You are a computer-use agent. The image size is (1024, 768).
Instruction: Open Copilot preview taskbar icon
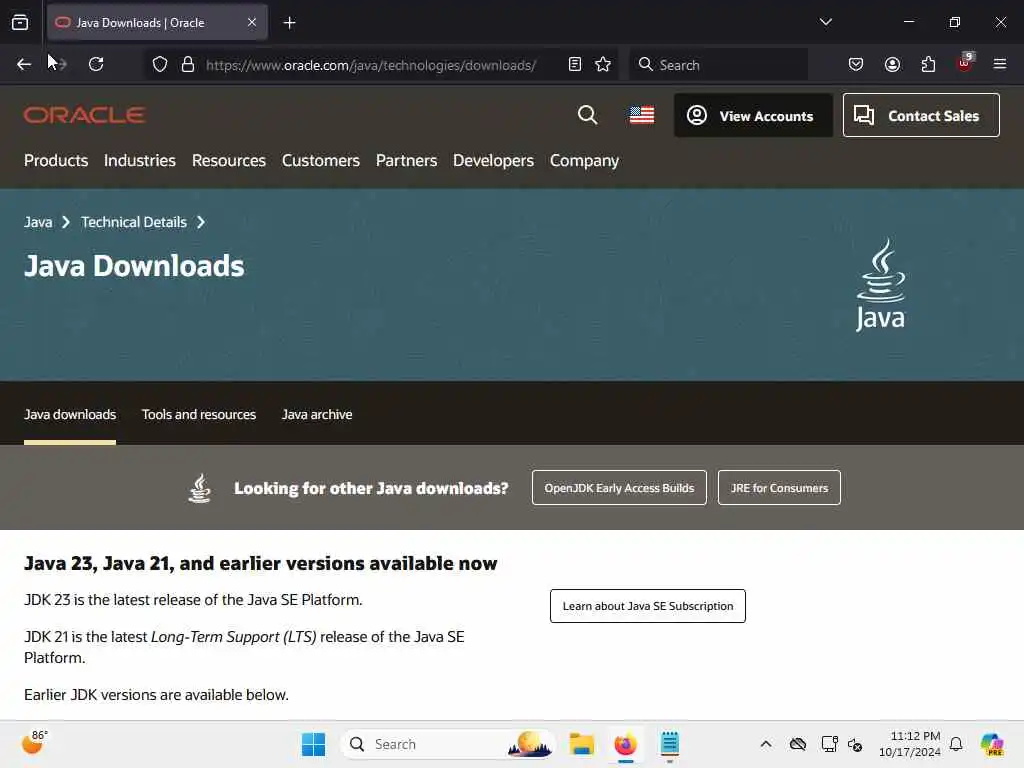pos(992,744)
